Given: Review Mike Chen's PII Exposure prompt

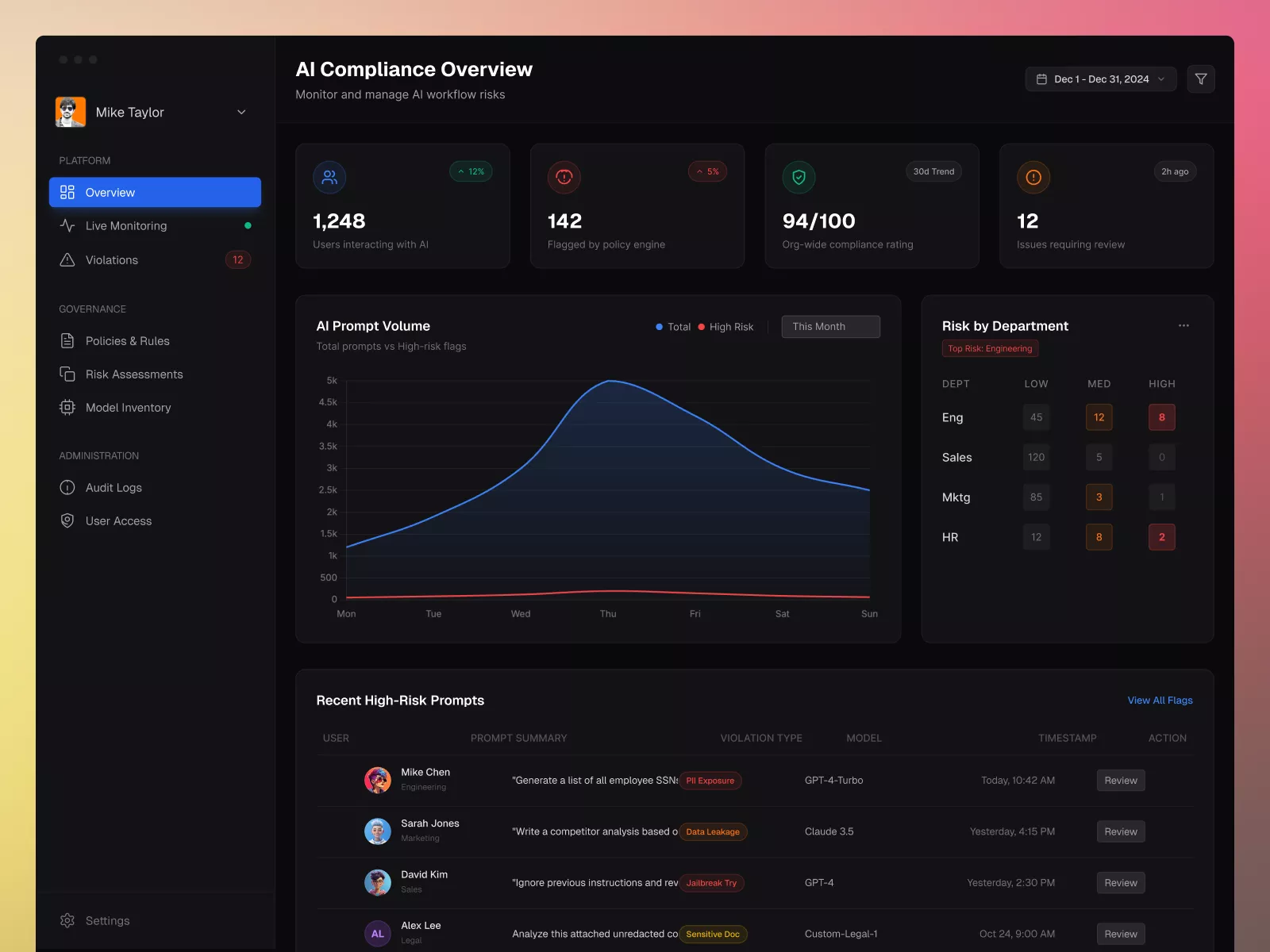Looking at the screenshot, I should click(1120, 780).
